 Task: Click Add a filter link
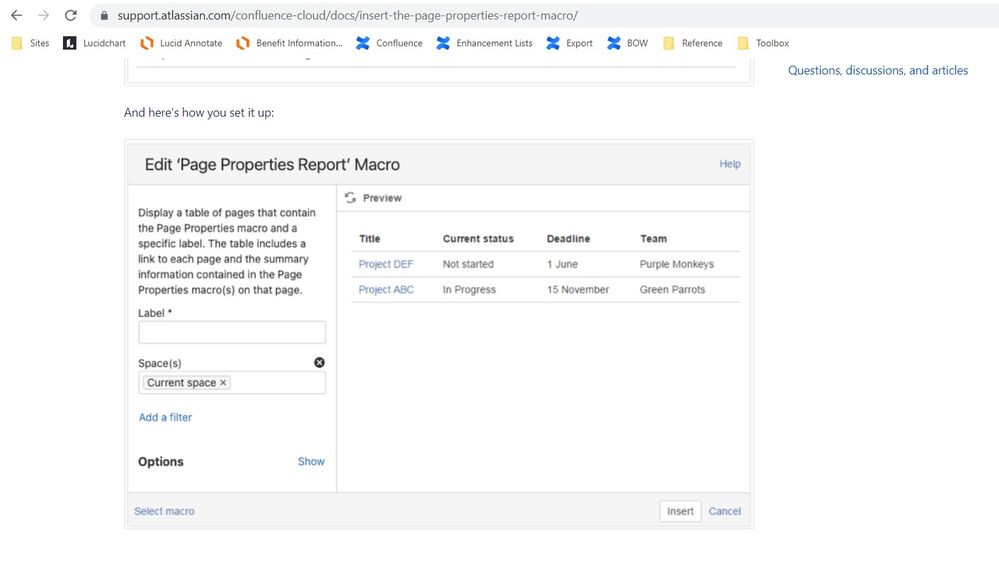[165, 417]
